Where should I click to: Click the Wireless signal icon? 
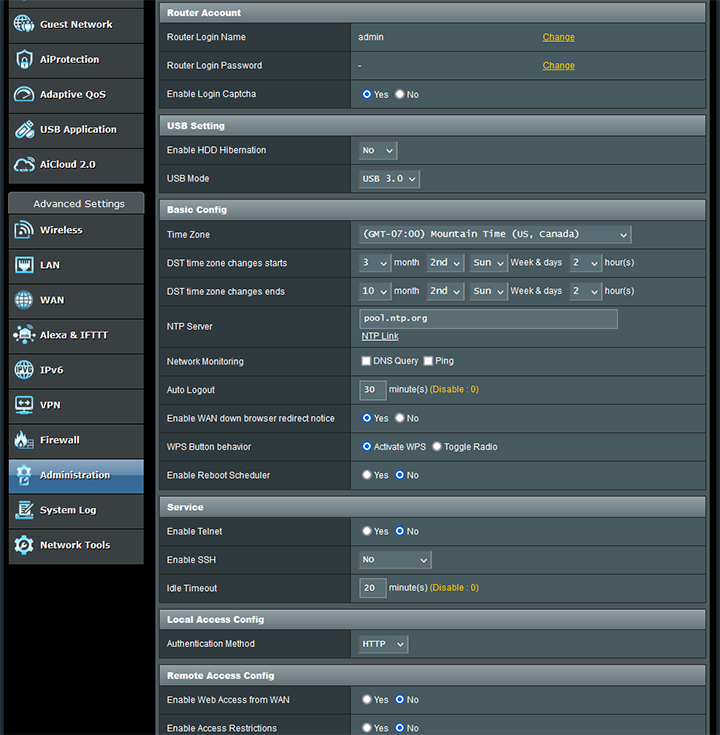(24, 230)
